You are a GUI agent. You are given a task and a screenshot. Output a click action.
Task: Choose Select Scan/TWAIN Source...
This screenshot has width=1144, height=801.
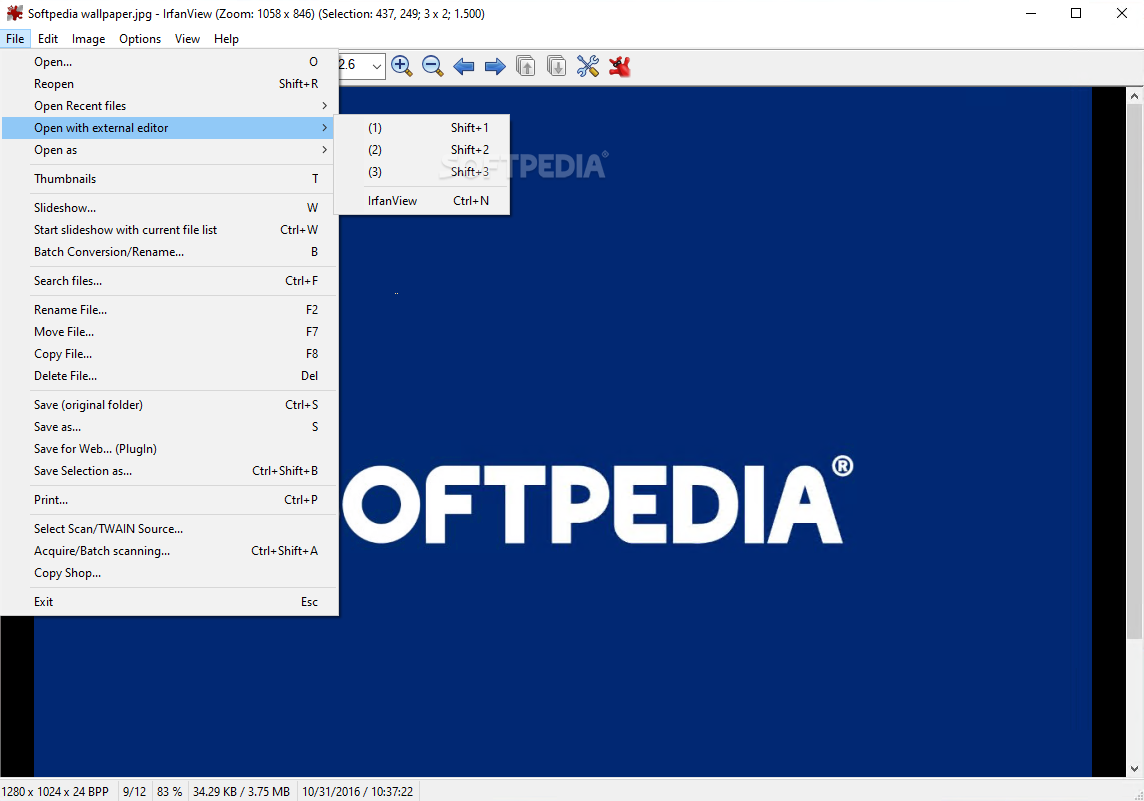(x=169, y=529)
